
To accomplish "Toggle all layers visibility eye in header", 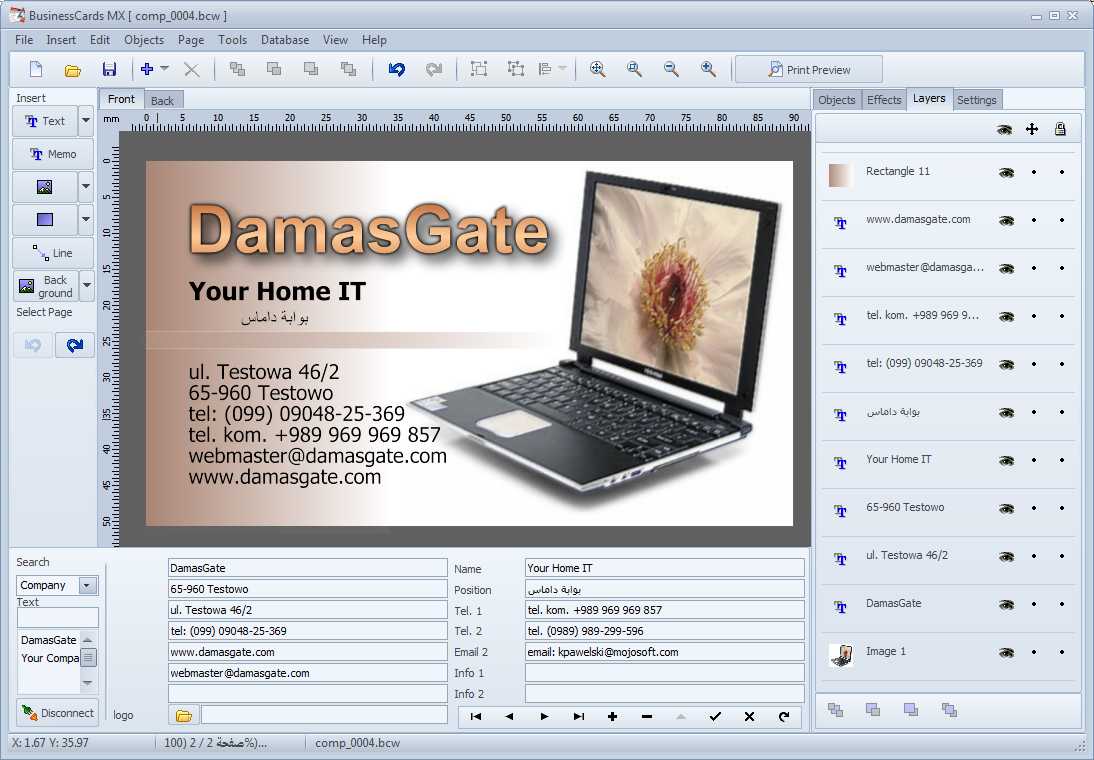I will (x=1004, y=129).
